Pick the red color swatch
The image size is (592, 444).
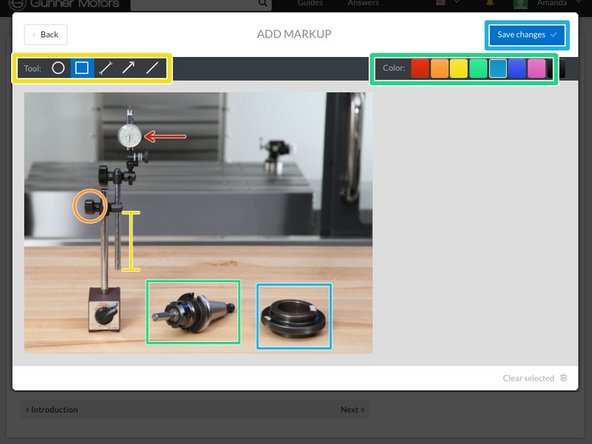420,68
